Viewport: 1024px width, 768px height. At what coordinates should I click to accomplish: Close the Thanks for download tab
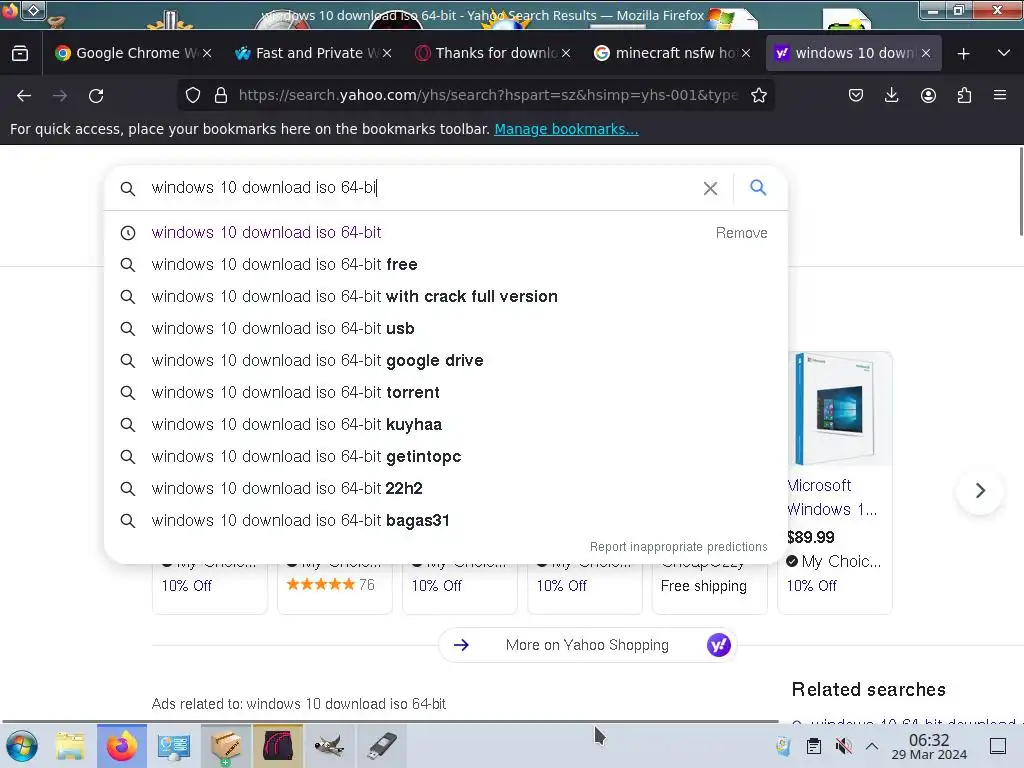(x=566, y=54)
